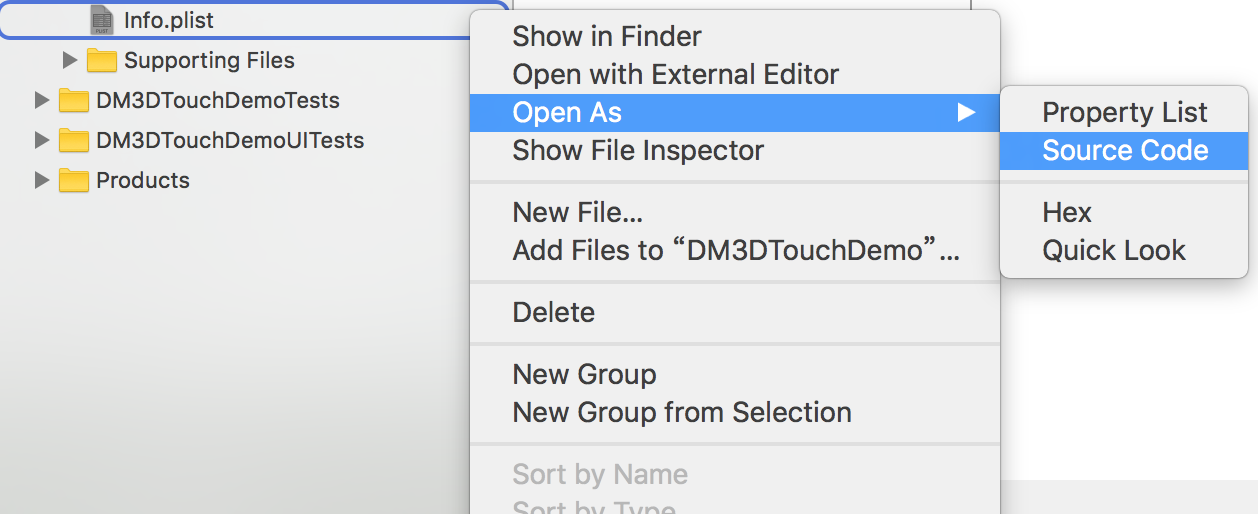Image resolution: width=1258 pixels, height=514 pixels.
Task: Choose New File… from context menu
Action: [577, 213]
